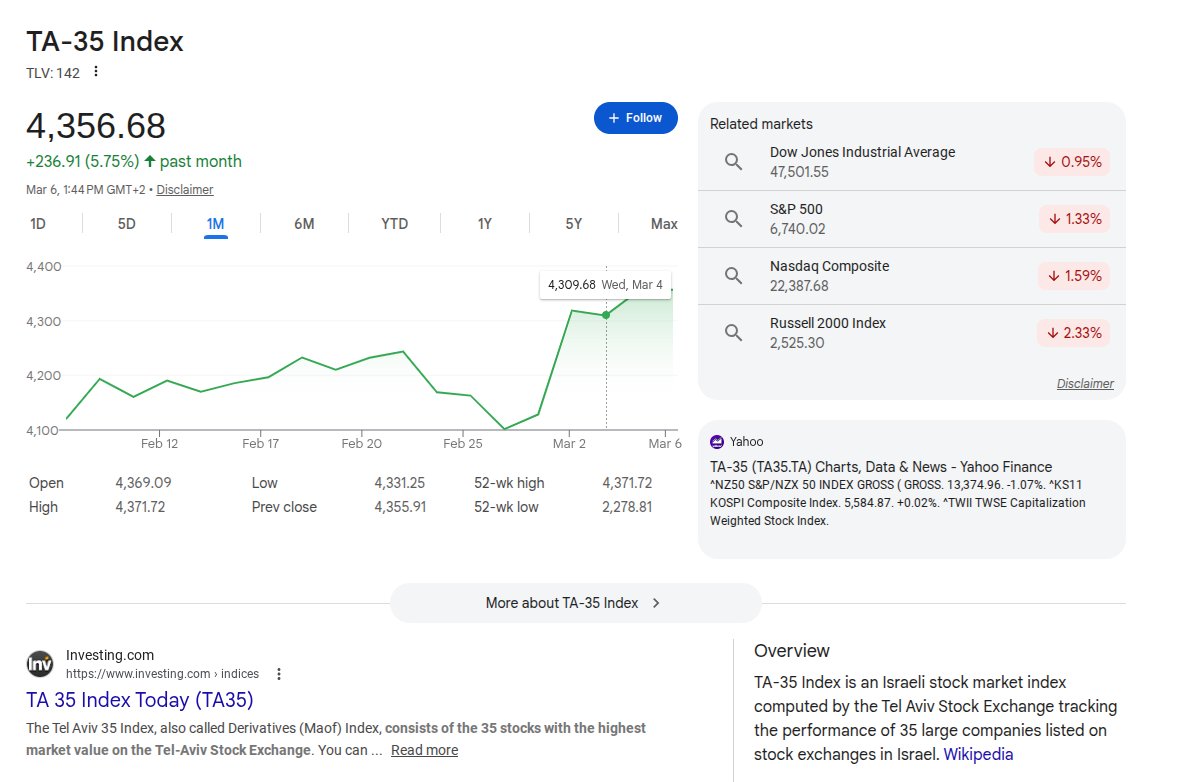The width and height of the screenshot is (1198, 782).
Task: Select the 5D time range tab
Action: [x=127, y=224]
